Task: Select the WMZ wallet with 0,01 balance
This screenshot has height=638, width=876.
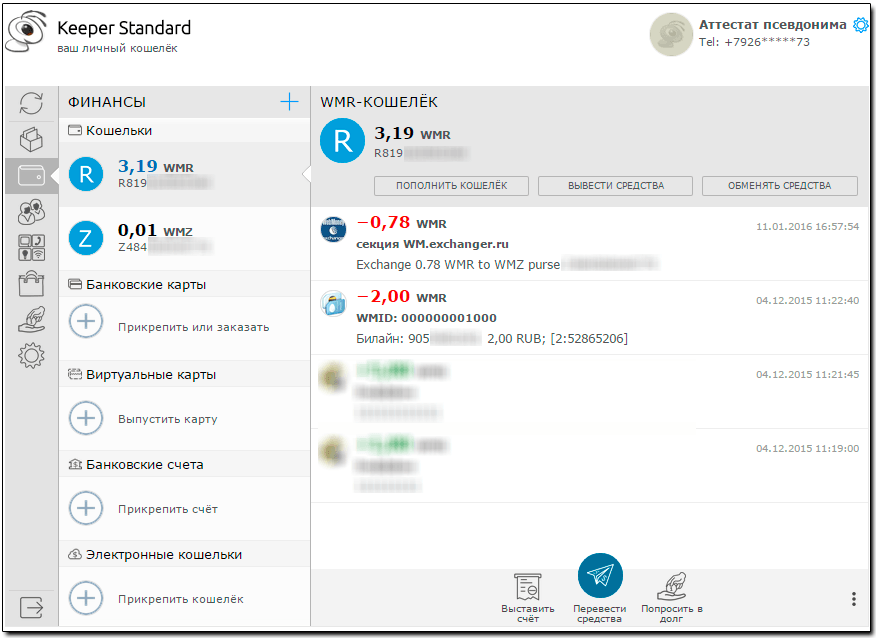Action: click(x=184, y=238)
